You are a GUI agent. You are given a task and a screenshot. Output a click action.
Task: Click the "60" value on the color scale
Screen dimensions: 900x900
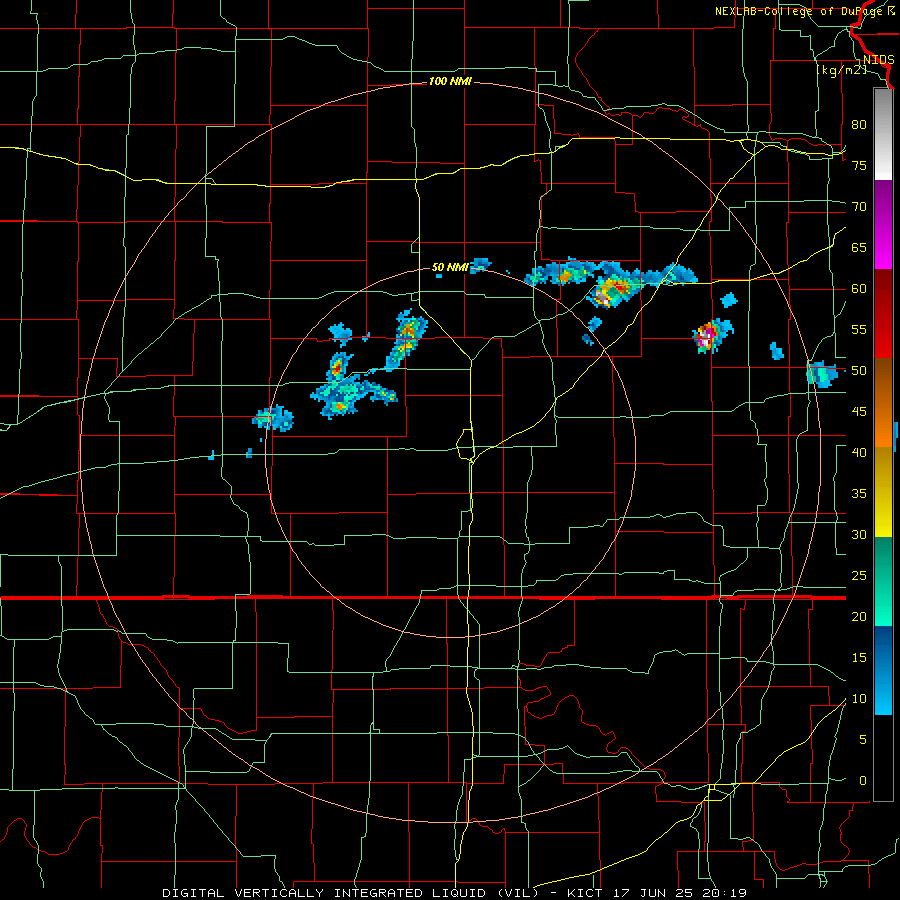point(859,289)
